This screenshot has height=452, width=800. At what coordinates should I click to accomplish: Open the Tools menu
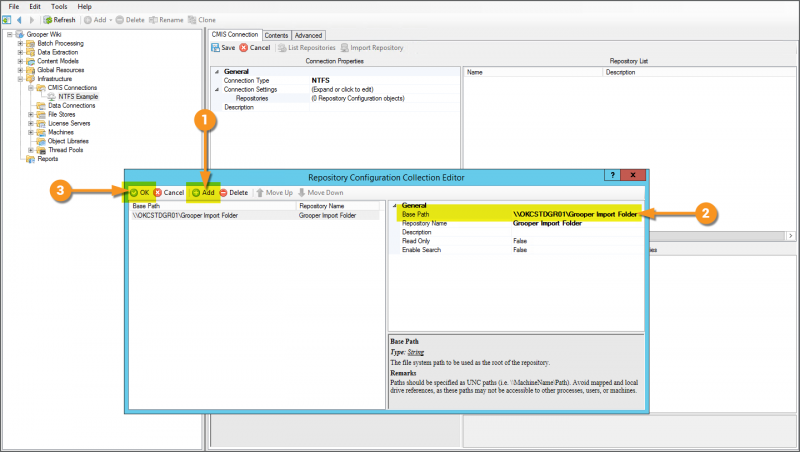point(59,7)
